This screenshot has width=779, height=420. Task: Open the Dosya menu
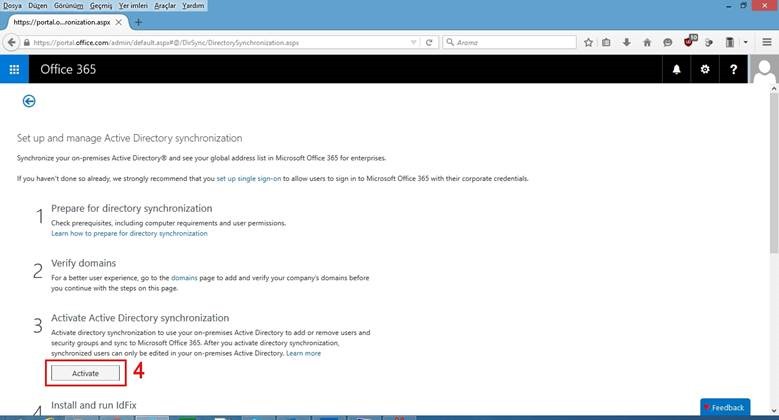pyautogui.click(x=12, y=5)
